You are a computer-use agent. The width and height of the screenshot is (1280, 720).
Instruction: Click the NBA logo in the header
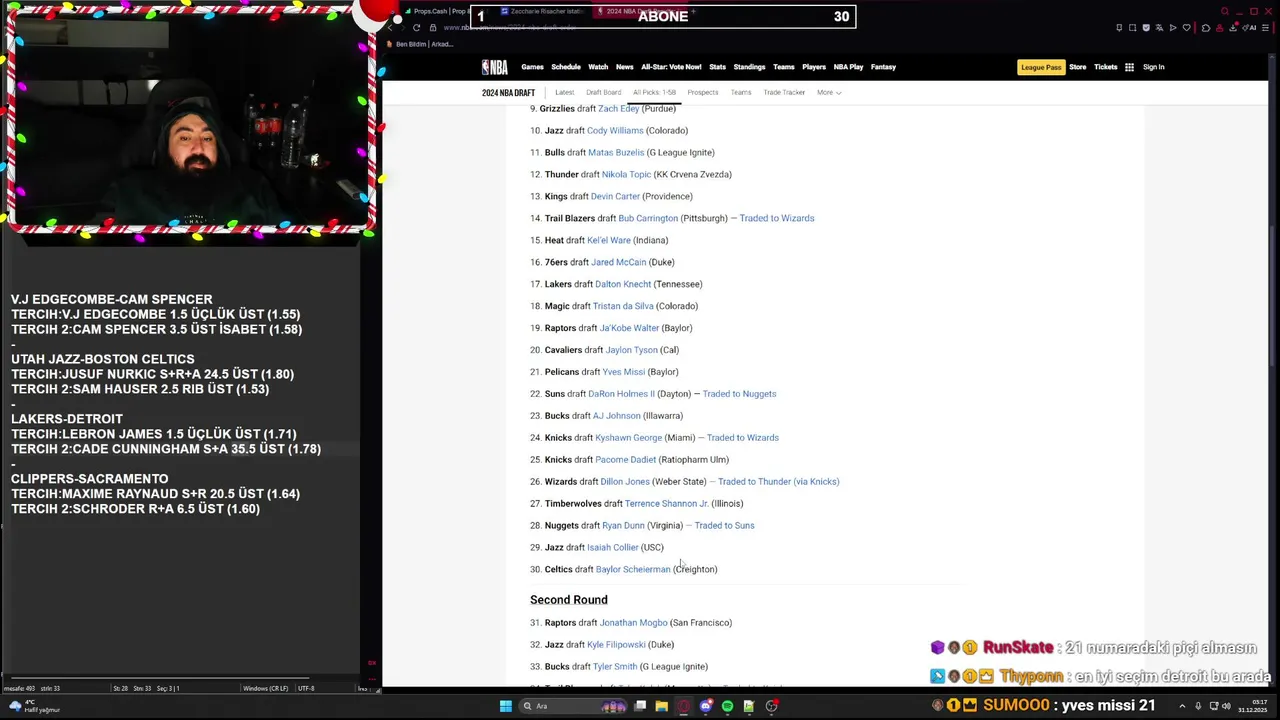coord(494,67)
